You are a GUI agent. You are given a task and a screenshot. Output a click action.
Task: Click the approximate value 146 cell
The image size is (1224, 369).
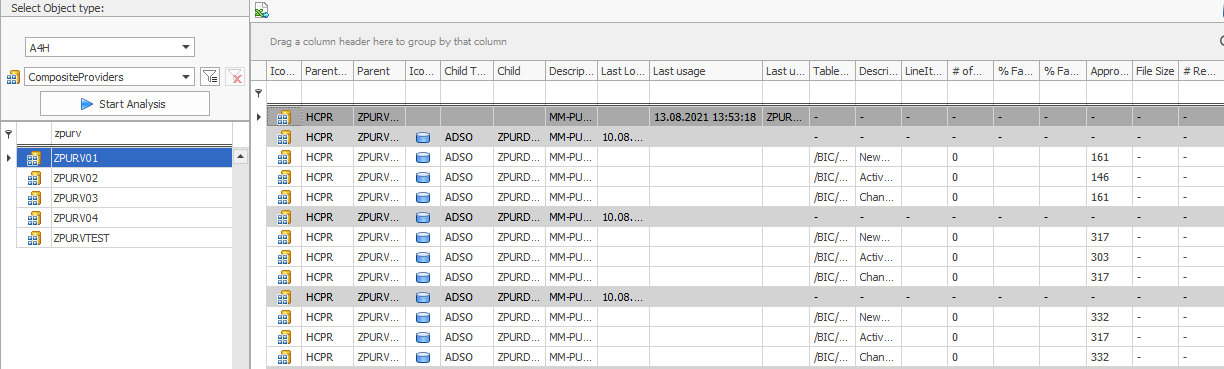pos(1110,177)
